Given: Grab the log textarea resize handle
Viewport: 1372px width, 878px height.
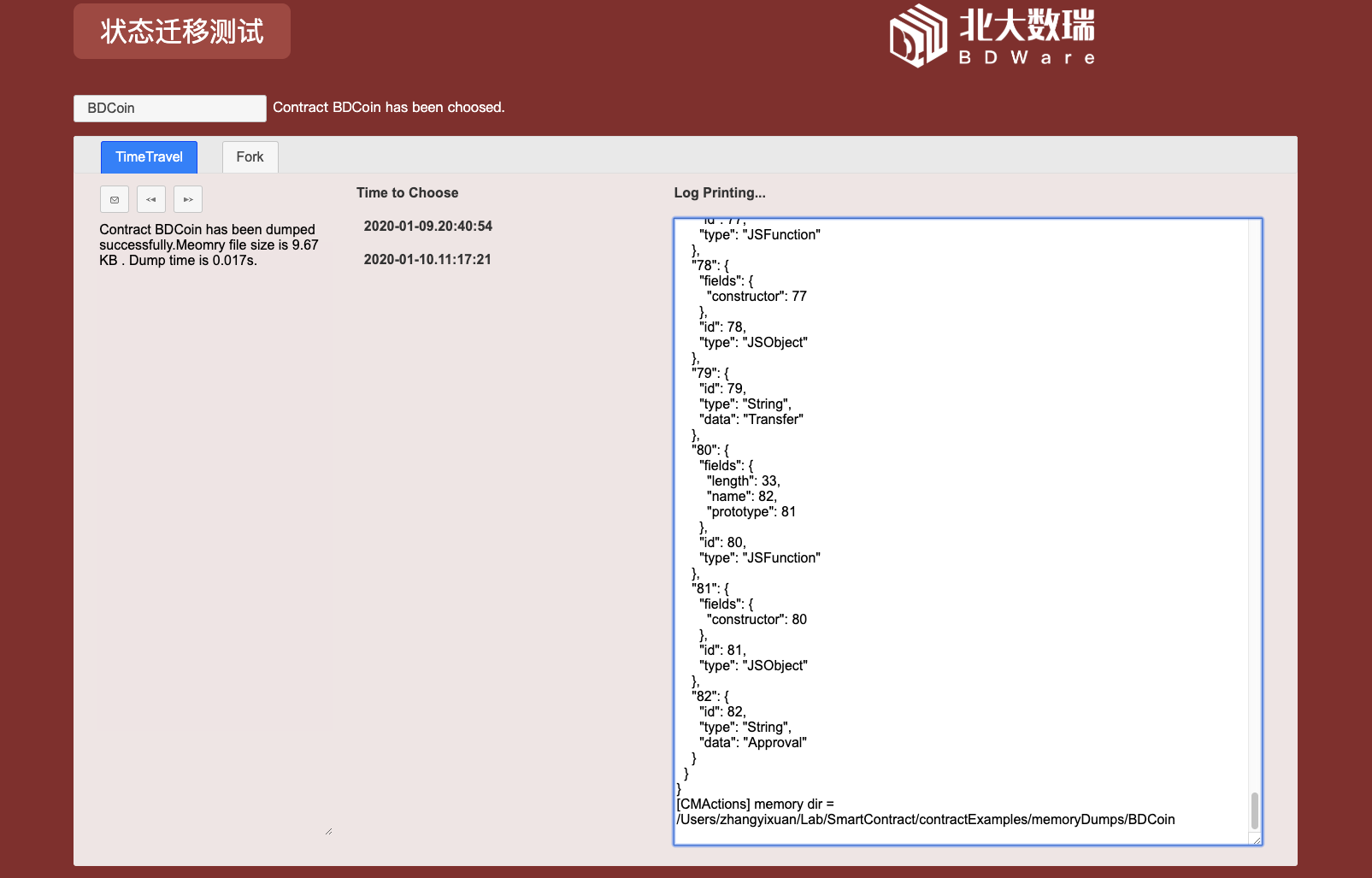Looking at the screenshot, I should 1256,840.
